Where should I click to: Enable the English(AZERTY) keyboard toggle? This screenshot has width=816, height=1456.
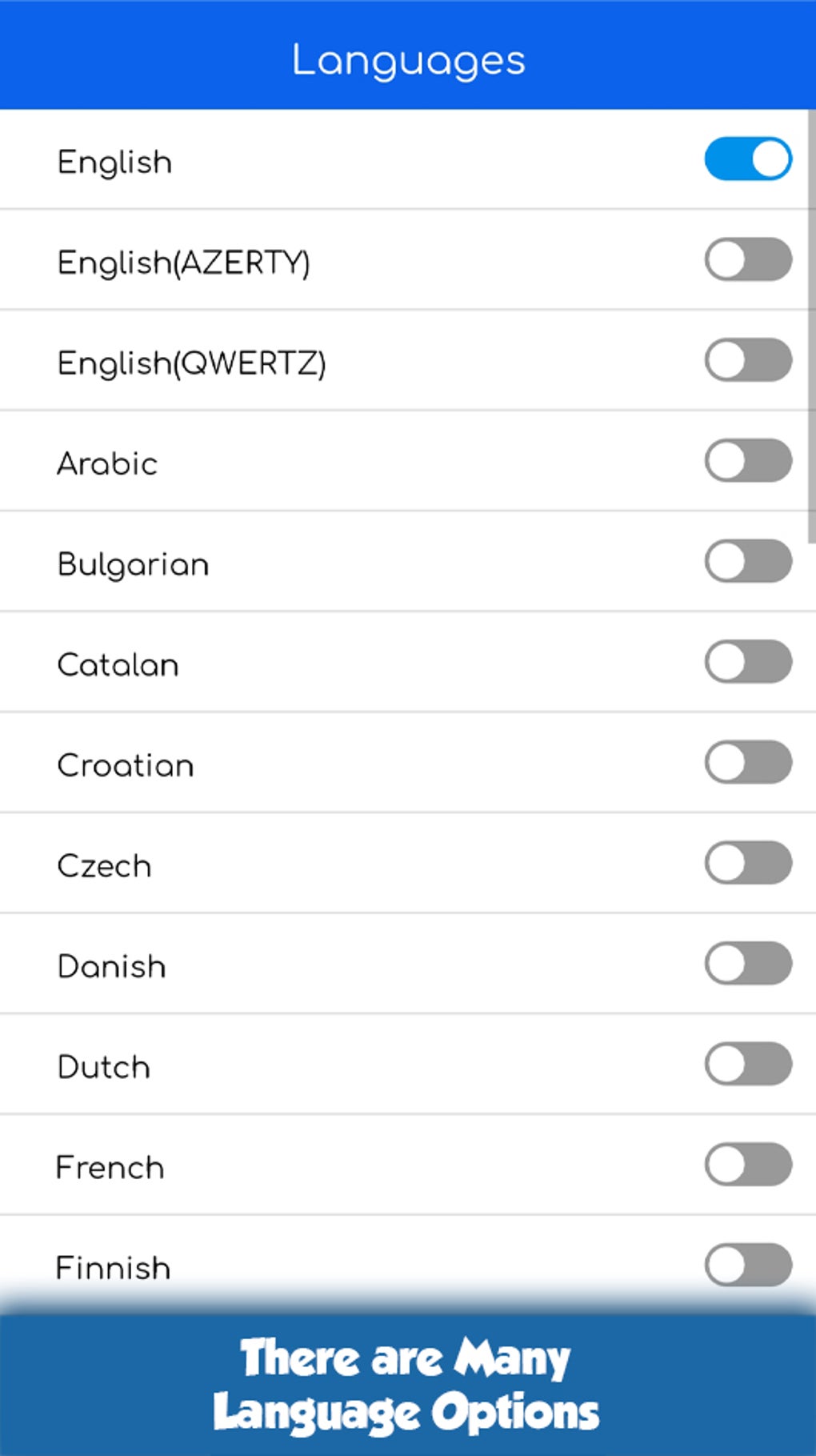[748, 259]
